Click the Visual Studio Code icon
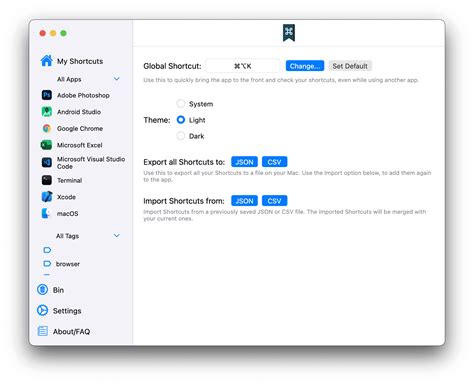Image resolution: width=474 pixels, height=384 pixels. pos(47,162)
